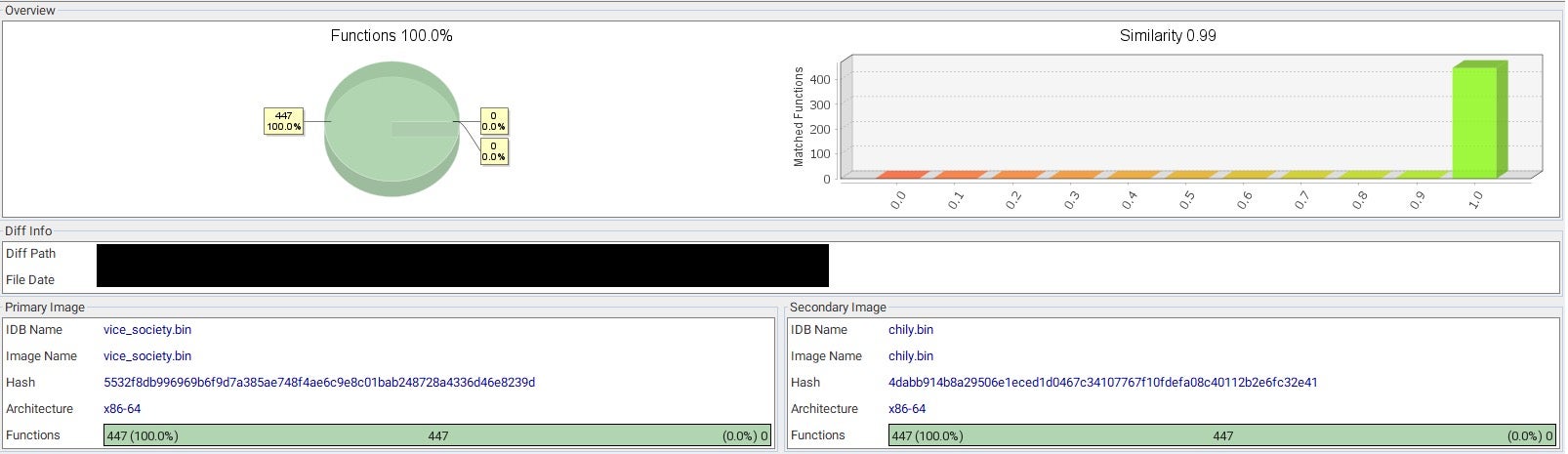Click the lower 0 0.0% pie label
Screen dimensions: 1568x454
(x=494, y=151)
